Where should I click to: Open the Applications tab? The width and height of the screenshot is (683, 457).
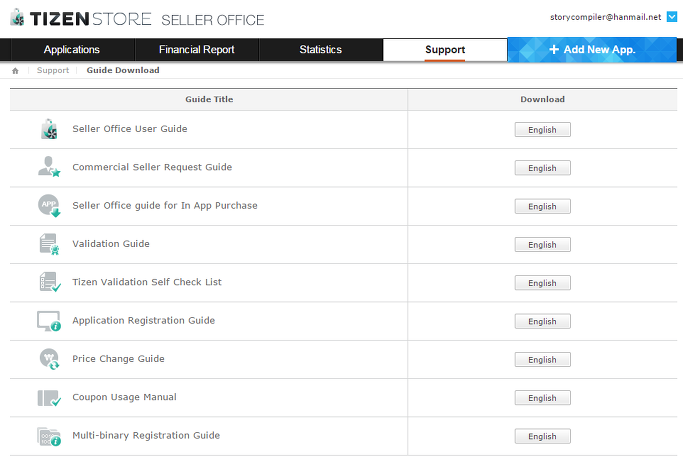tap(72, 50)
